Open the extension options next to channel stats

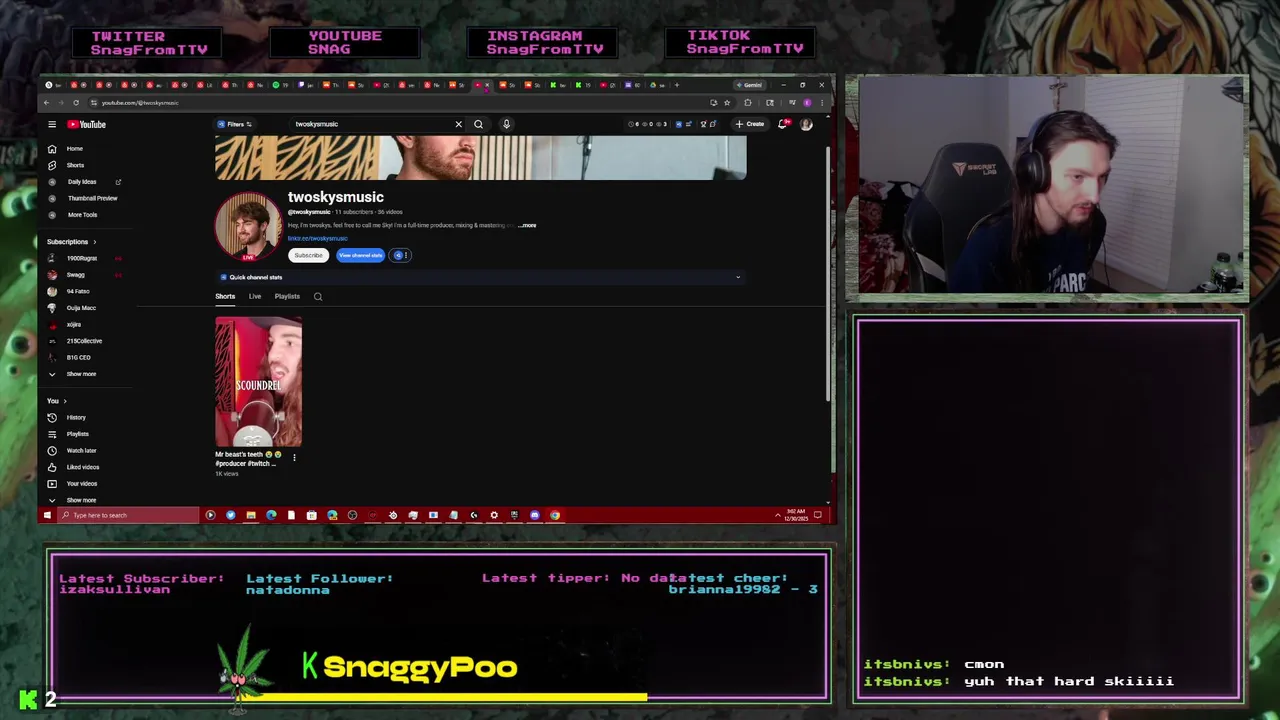coord(400,255)
